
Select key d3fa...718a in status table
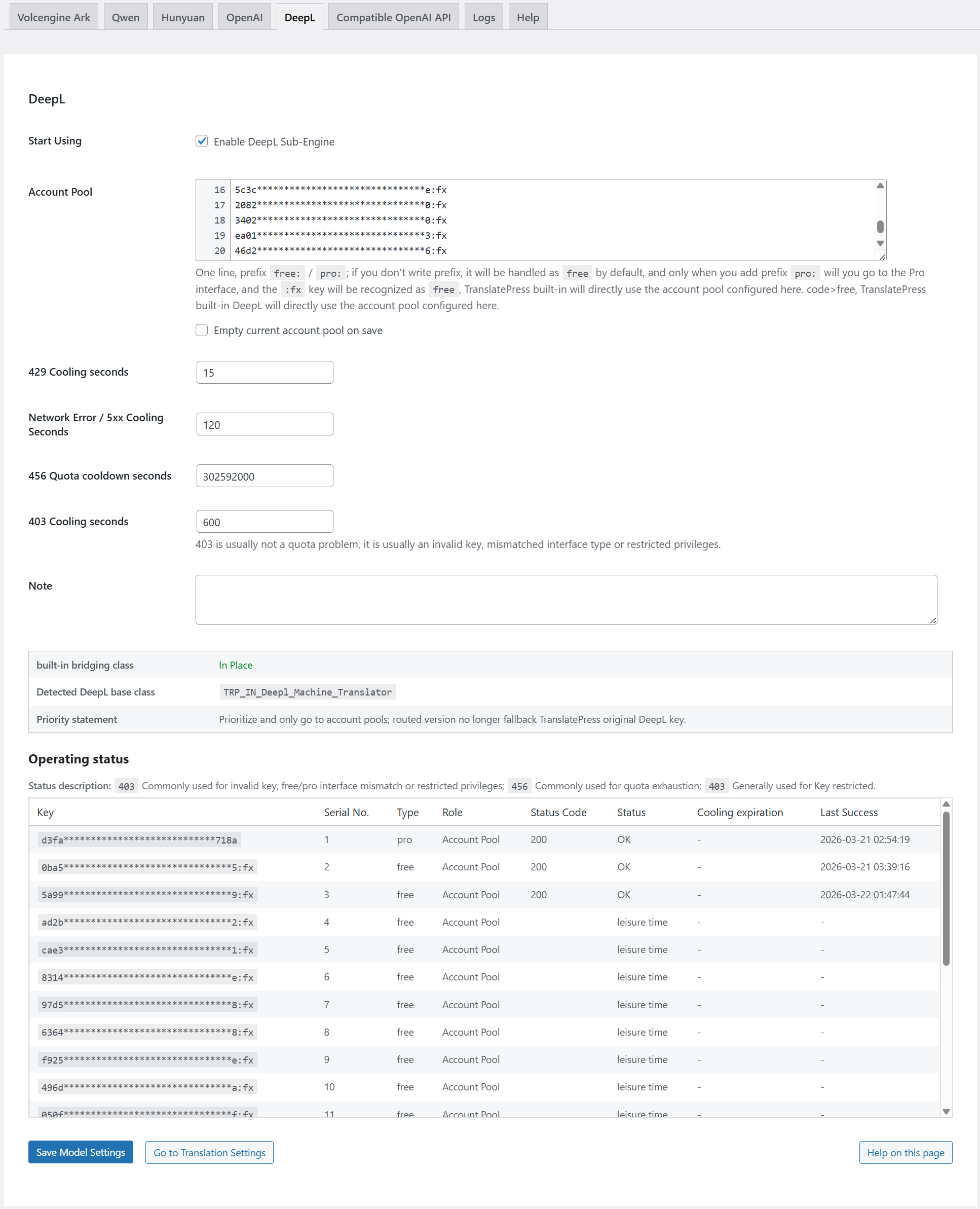[x=139, y=839]
